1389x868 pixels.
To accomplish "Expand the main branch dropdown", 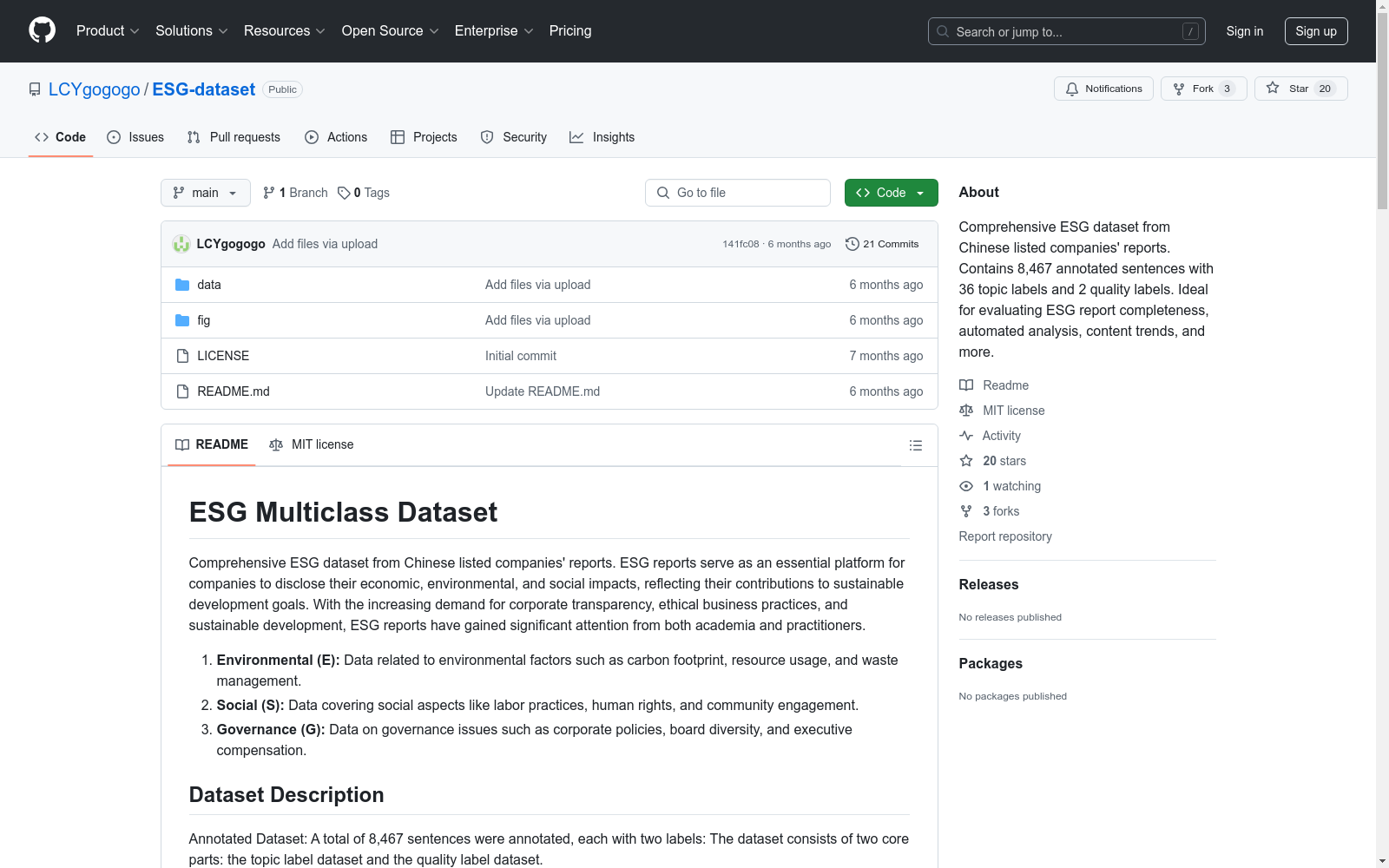I will pos(205,193).
